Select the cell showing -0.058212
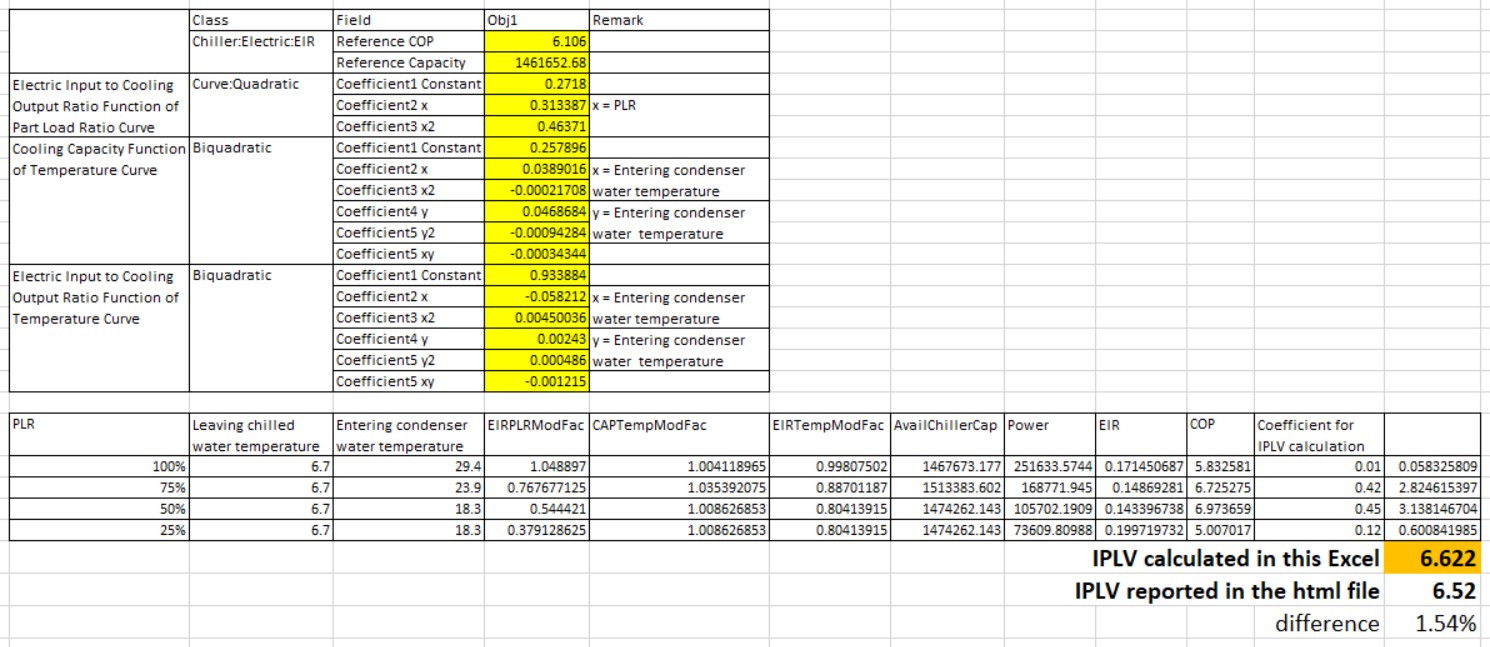The image size is (1490, 647). click(536, 297)
